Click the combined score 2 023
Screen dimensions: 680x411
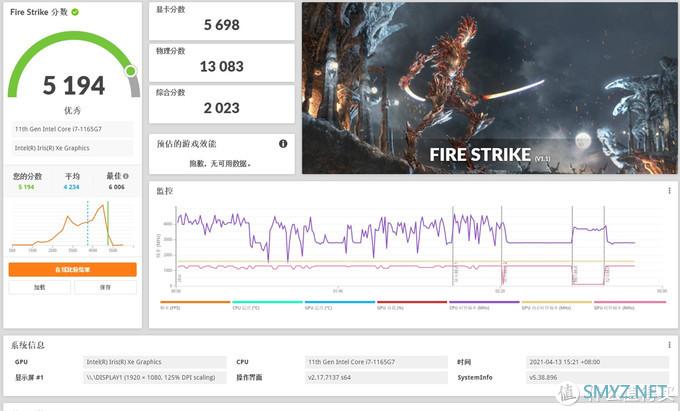click(222, 108)
